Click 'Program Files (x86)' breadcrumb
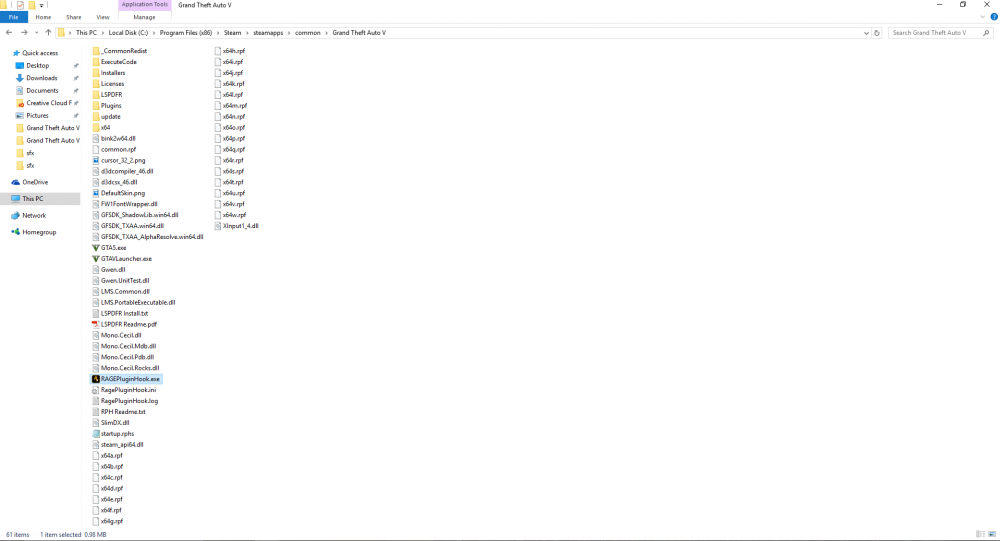 186,33
